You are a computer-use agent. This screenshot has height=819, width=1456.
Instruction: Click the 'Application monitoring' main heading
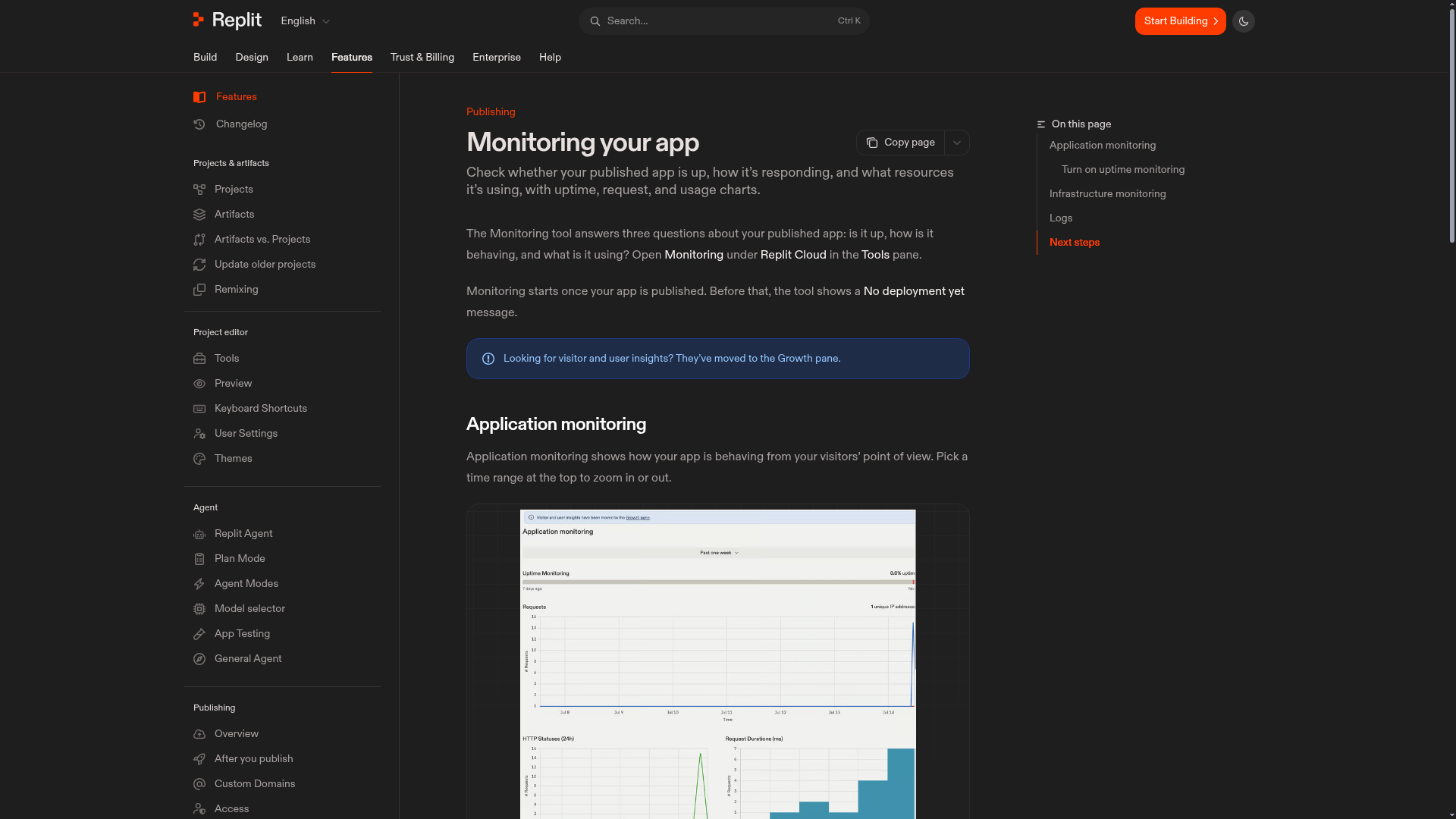coord(556,425)
